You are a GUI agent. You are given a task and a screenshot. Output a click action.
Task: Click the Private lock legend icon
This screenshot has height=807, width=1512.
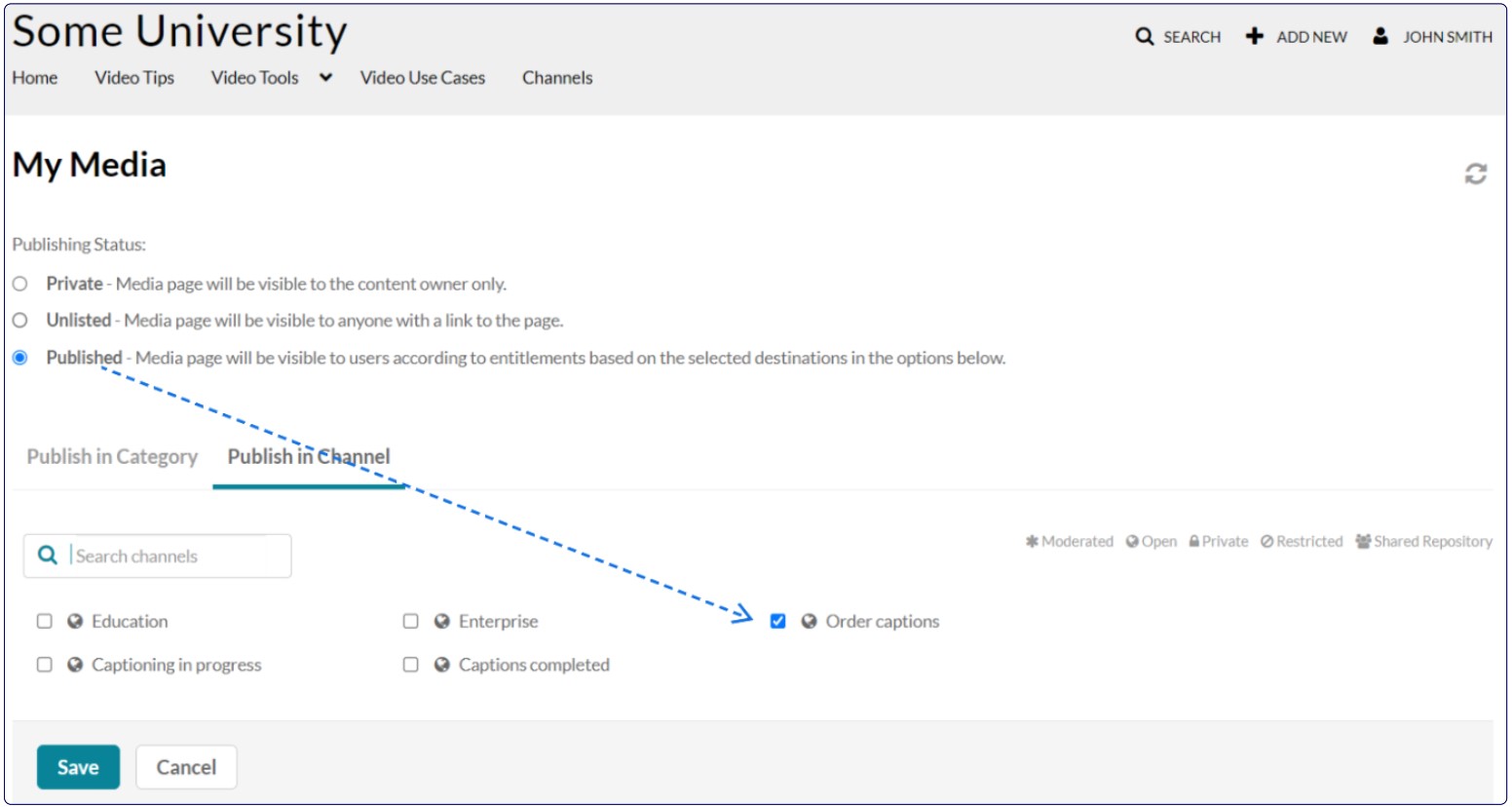1194,541
